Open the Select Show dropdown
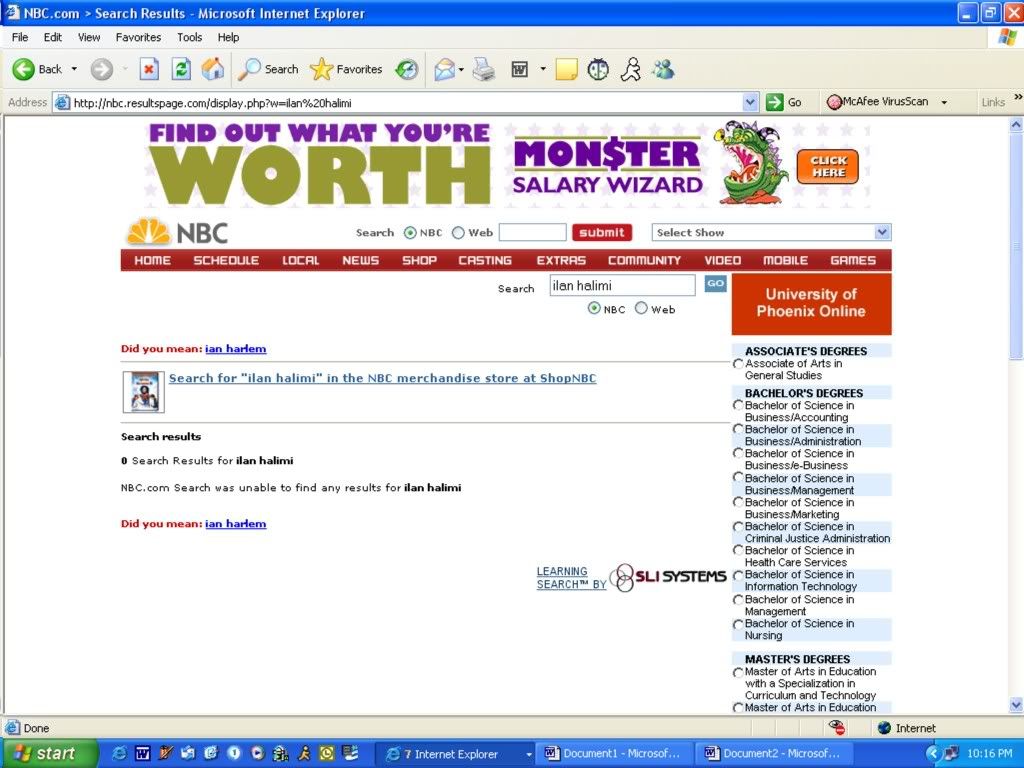The width and height of the screenshot is (1024, 768). click(x=771, y=232)
